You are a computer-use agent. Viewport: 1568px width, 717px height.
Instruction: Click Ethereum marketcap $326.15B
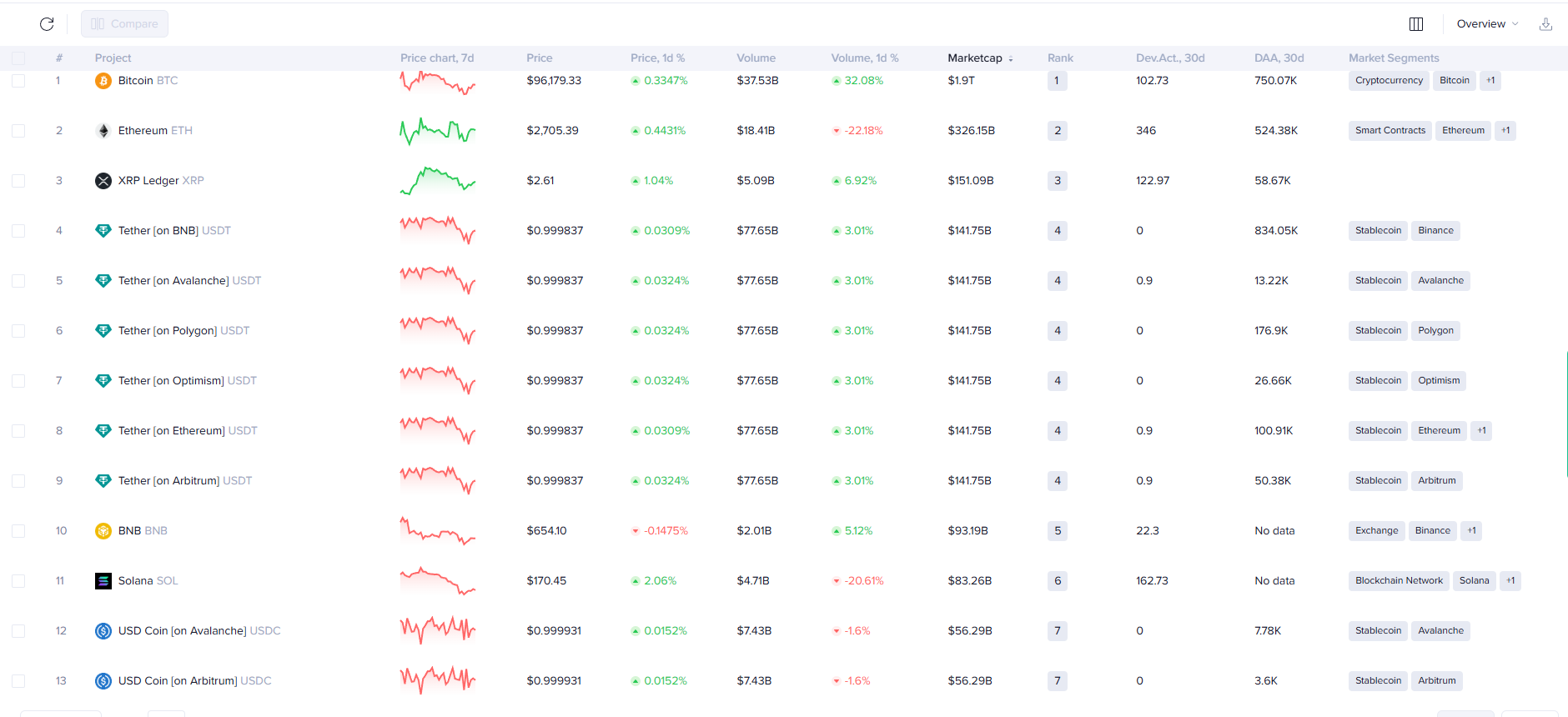click(x=971, y=131)
